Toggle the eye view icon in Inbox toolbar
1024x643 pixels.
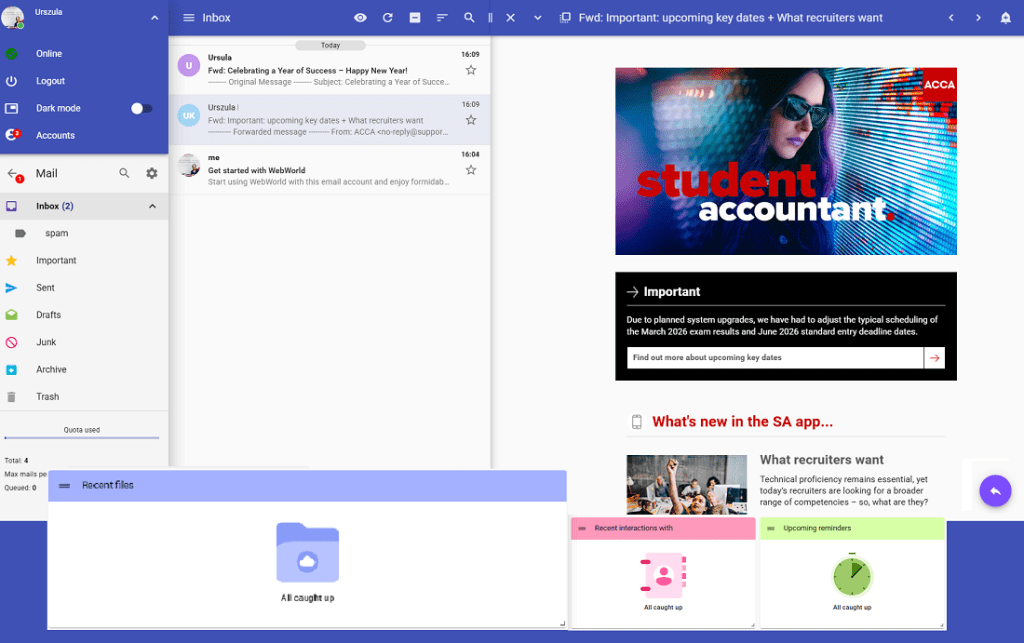(360, 18)
